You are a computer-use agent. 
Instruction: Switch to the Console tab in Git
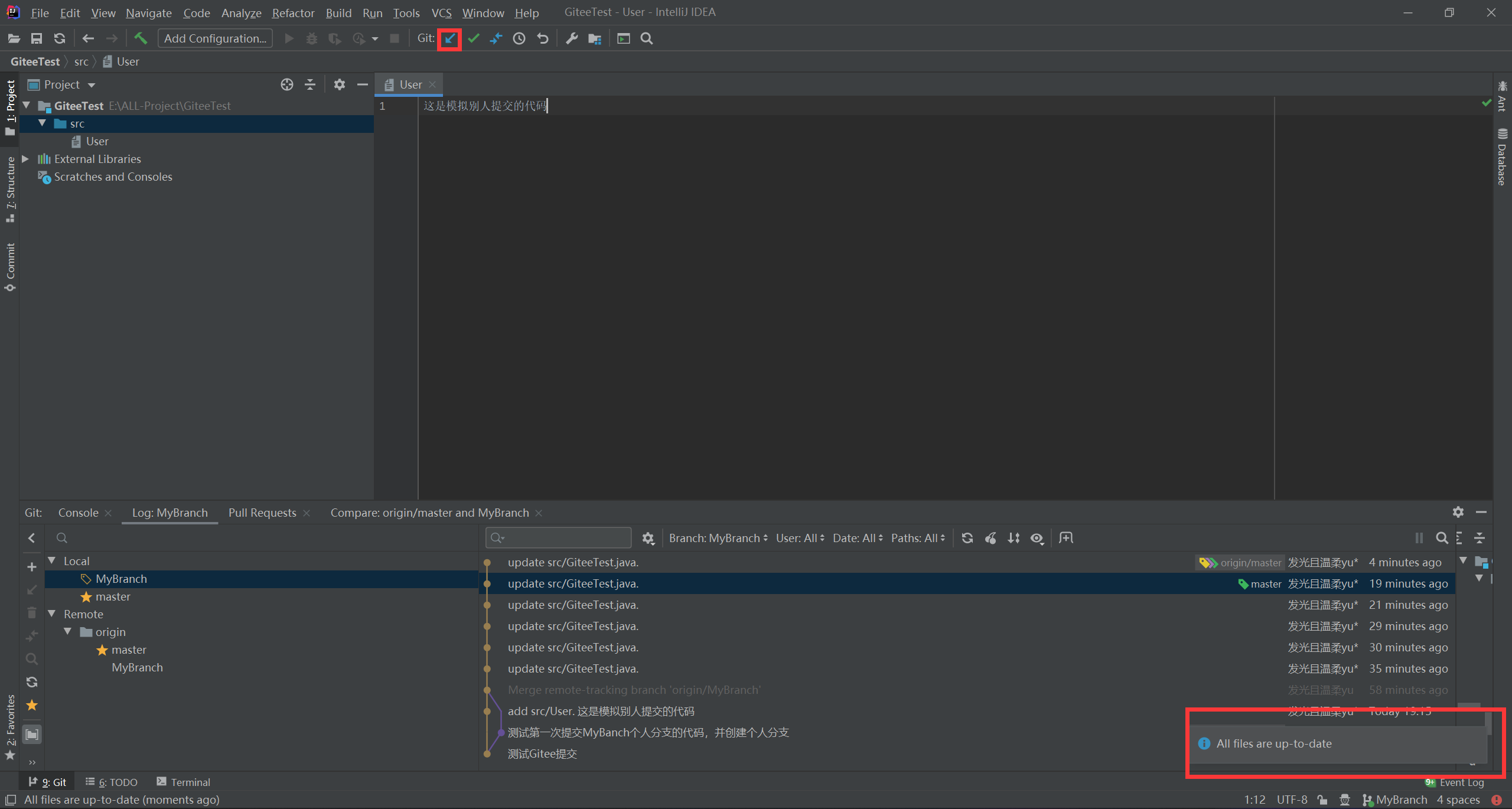pos(78,513)
